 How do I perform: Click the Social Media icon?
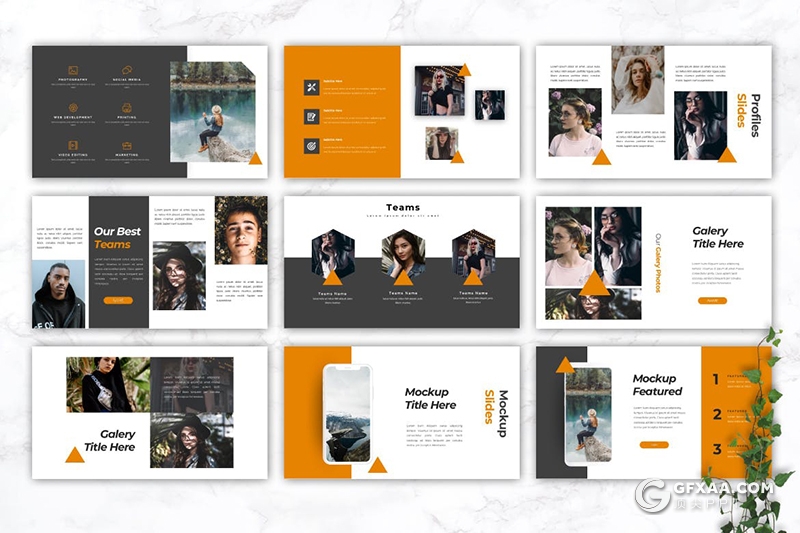point(127,69)
